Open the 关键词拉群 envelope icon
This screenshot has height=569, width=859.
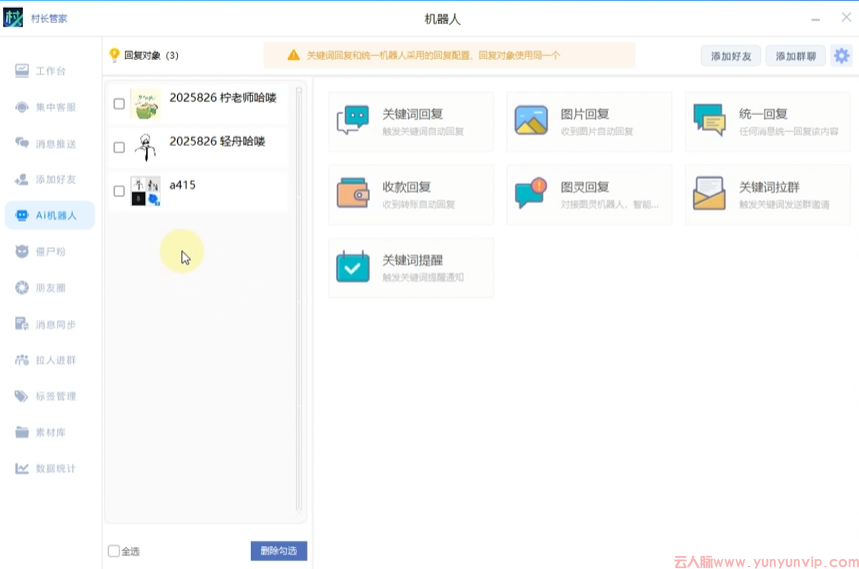click(x=709, y=193)
